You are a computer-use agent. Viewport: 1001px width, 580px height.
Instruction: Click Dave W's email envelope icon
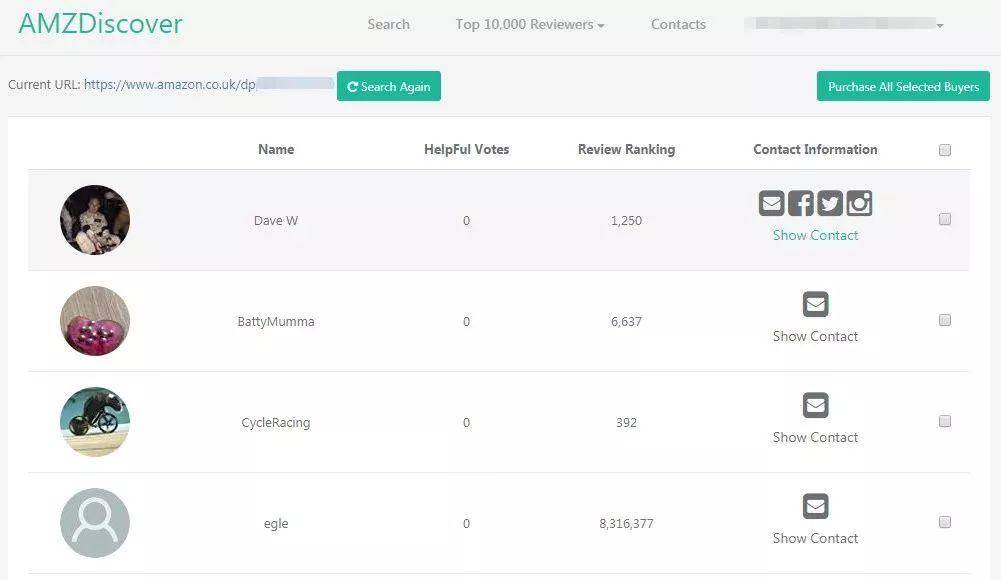pyautogui.click(x=771, y=204)
